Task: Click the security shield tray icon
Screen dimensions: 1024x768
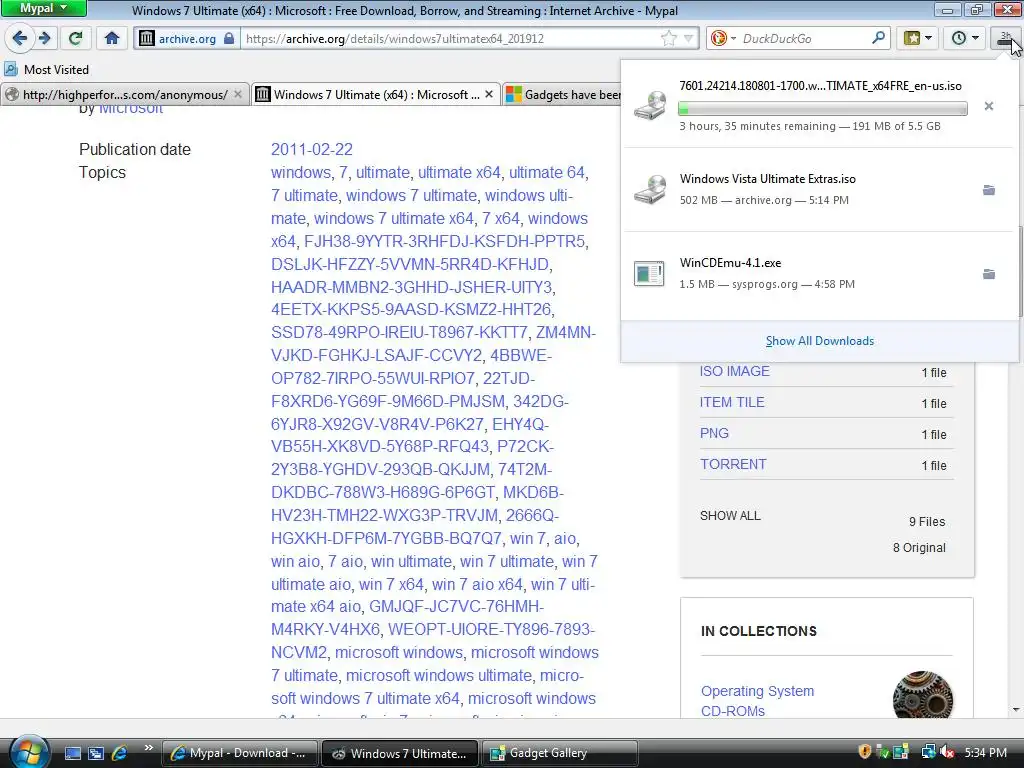Action: coord(865,752)
